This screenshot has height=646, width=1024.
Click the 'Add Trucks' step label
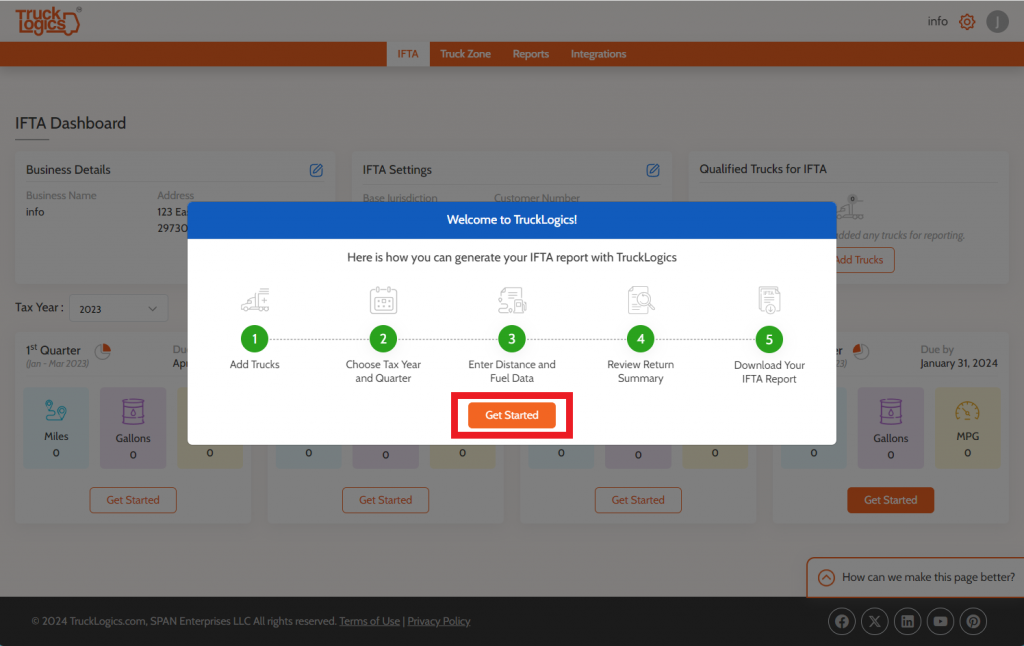255,364
